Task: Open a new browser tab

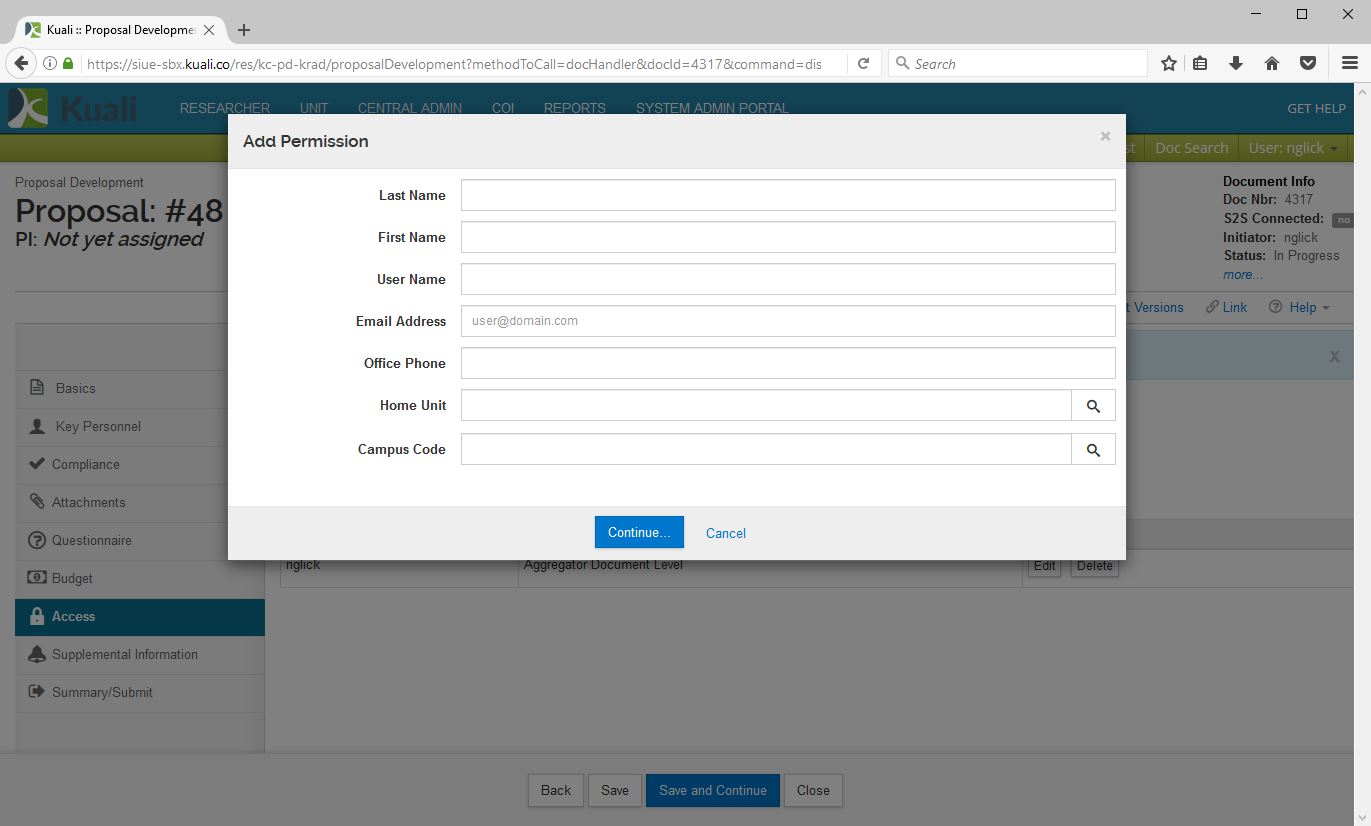Action: [244, 30]
